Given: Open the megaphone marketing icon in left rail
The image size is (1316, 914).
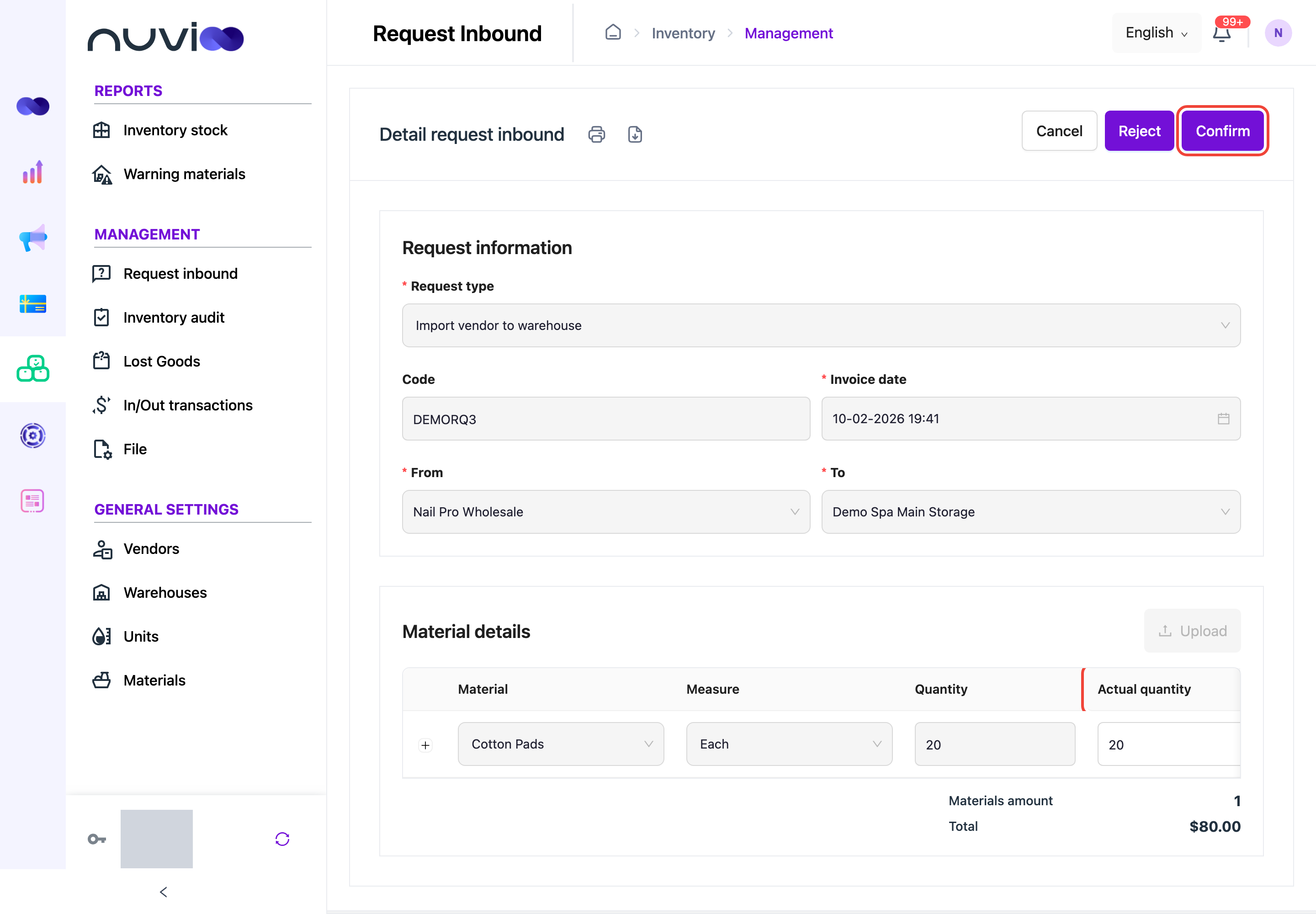Looking at the screenshot, I should point(32,238).
